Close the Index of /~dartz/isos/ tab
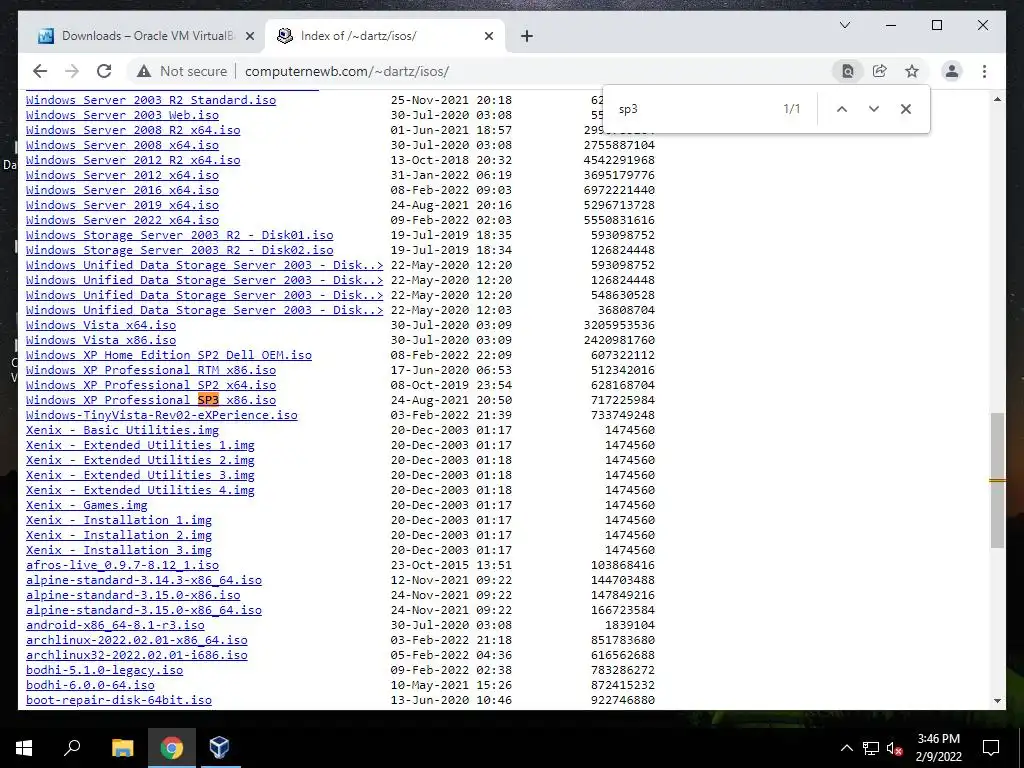This screenshot has width=1024, height=768. pos(488,36)
